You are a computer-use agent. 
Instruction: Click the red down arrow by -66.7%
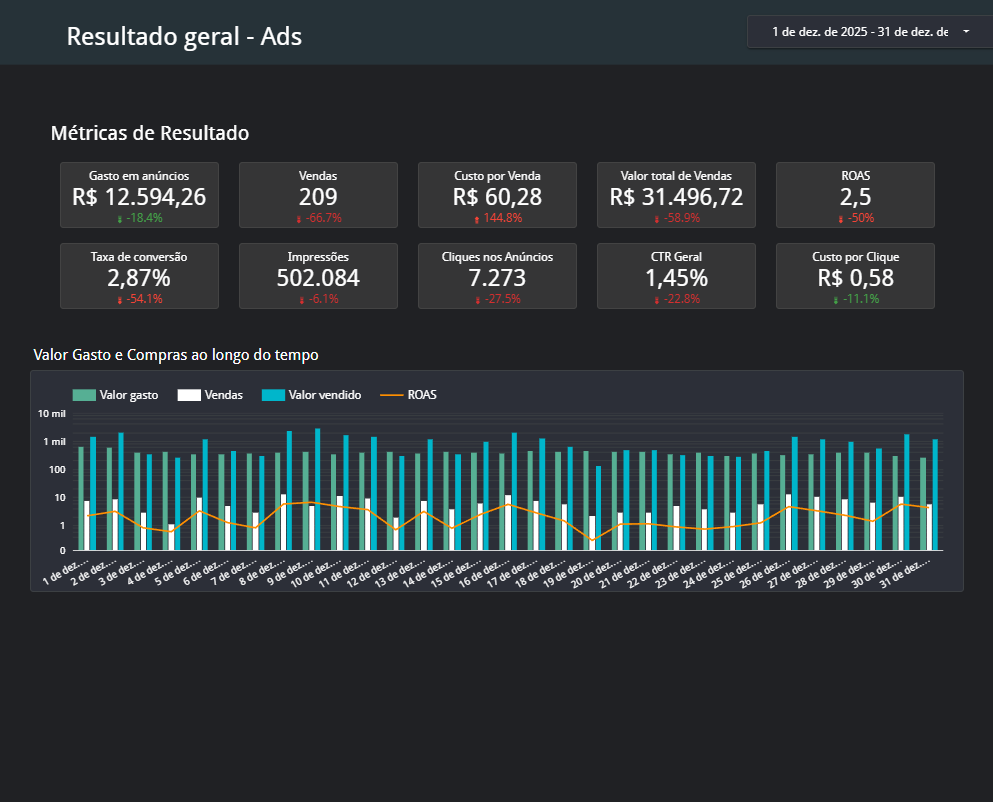[299, 219]
